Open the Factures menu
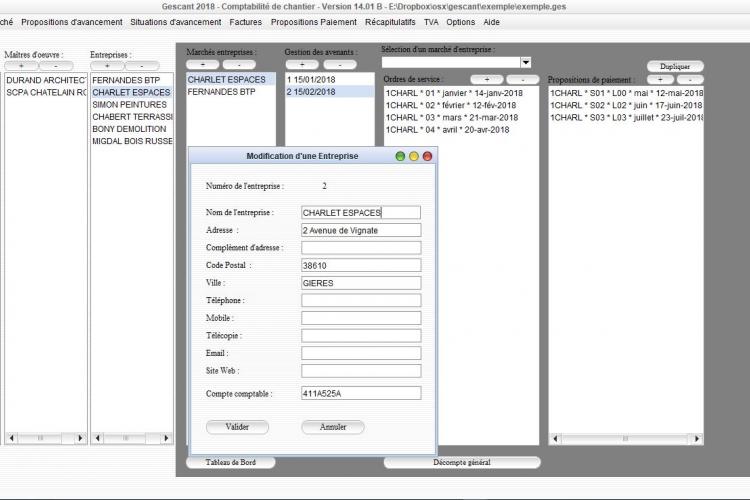The image size is (750, 500). 245,22
